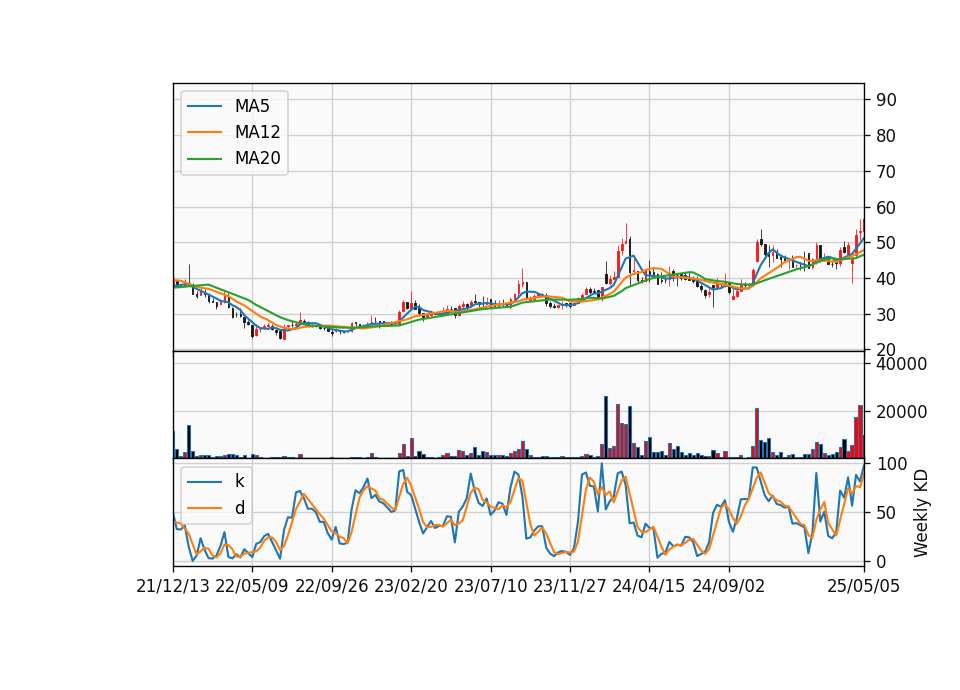Click the price axis value 30
960x690 pixels.
coord(886,315)
